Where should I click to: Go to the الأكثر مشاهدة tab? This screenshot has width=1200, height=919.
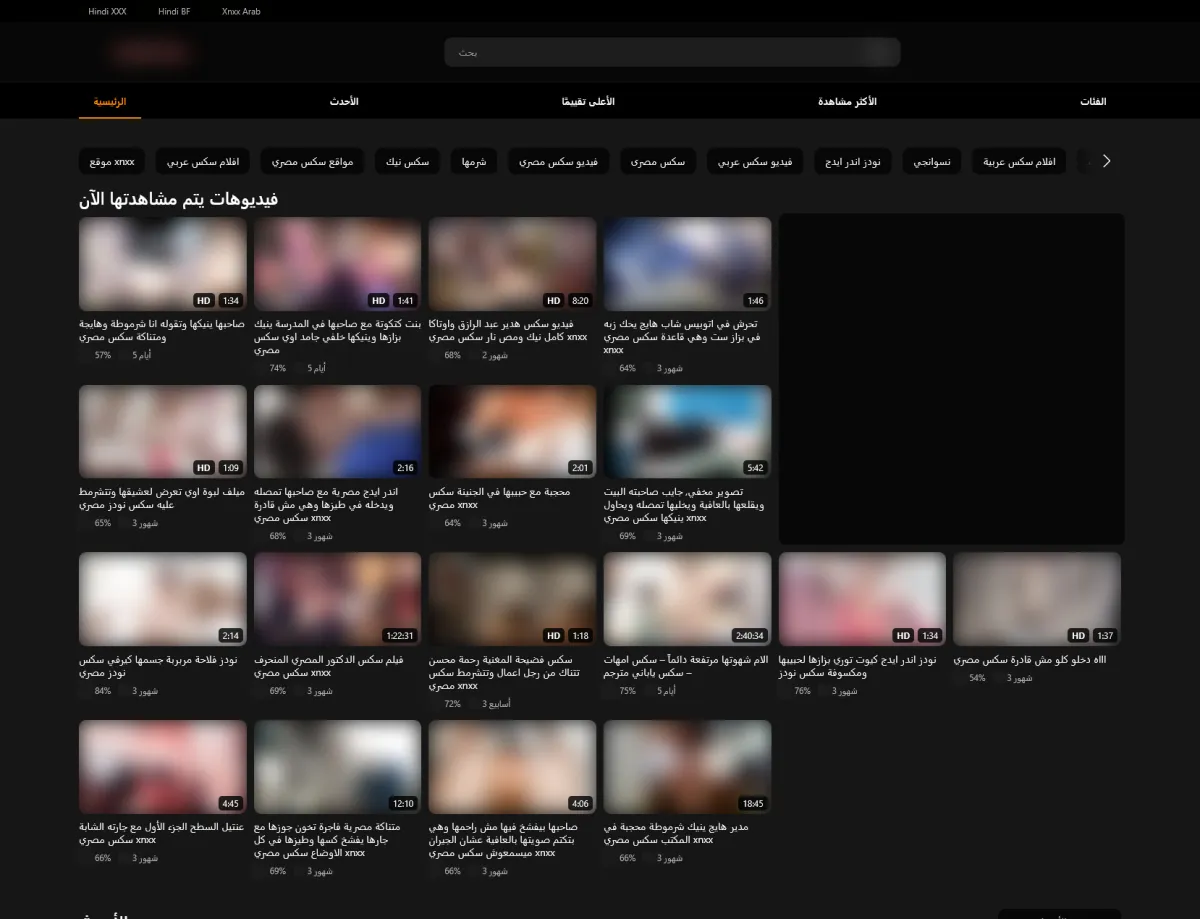(847, 102)
